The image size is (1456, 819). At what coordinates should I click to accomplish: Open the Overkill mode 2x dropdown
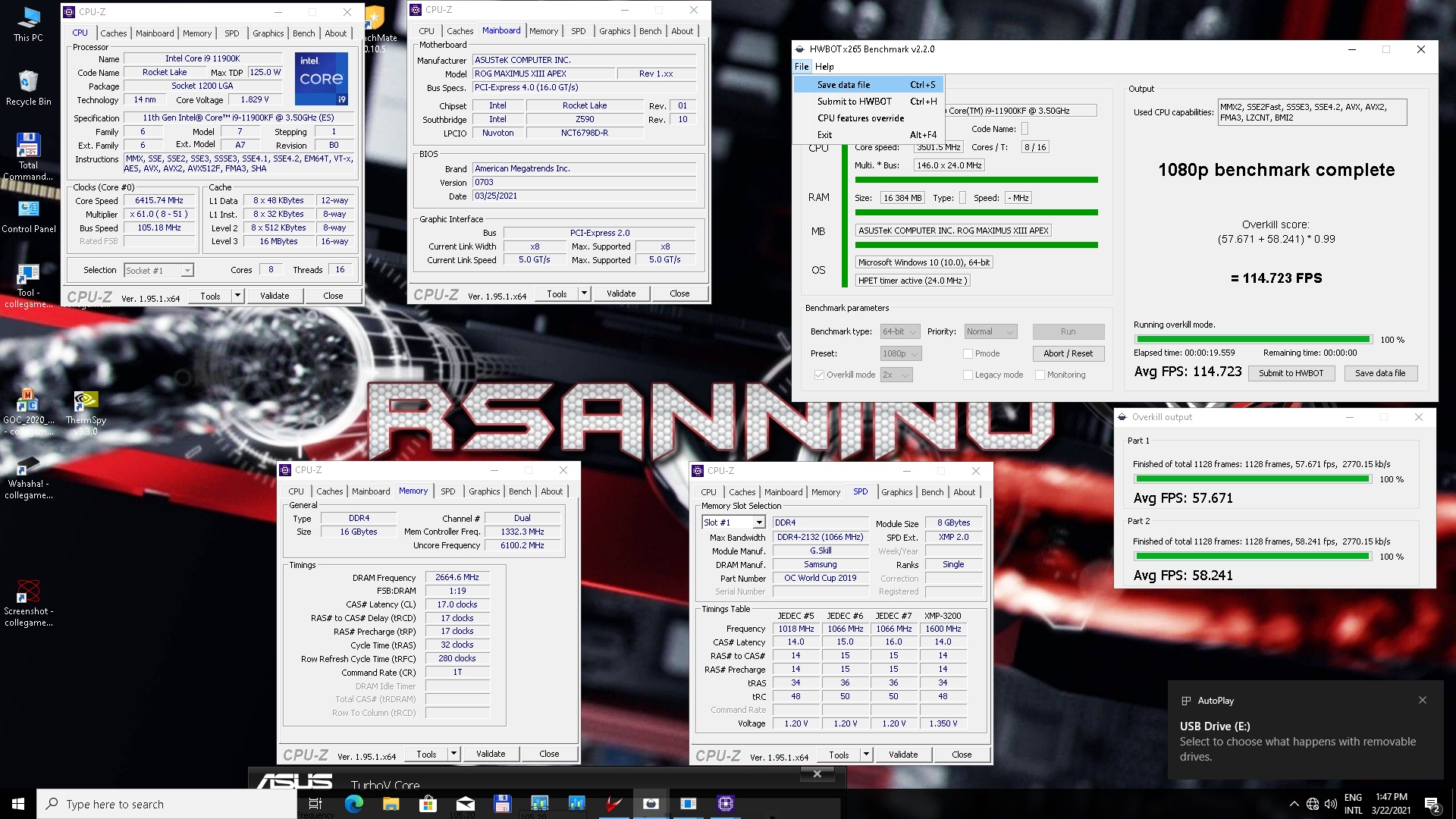pos(896,375)
